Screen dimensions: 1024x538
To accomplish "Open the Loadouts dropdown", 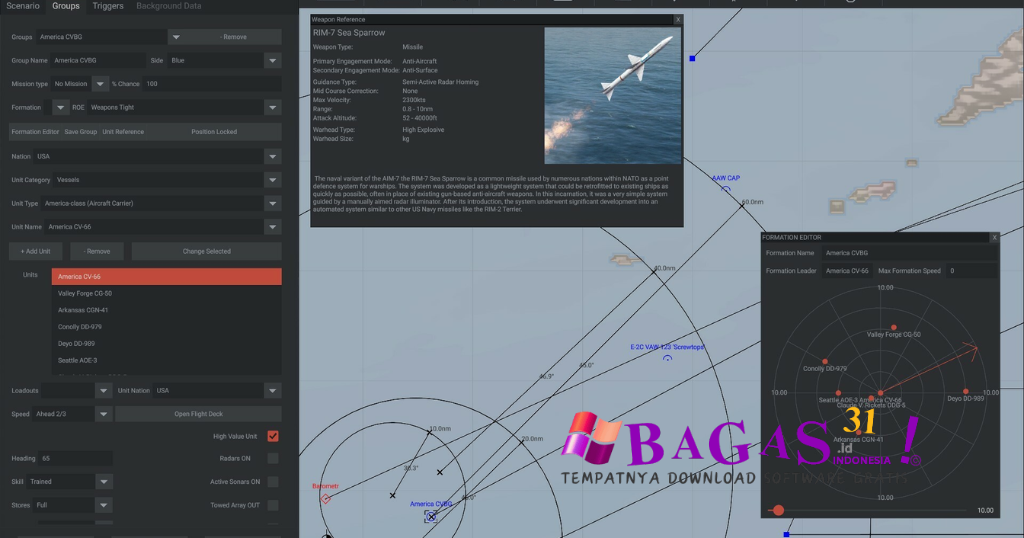I will 103,391.
